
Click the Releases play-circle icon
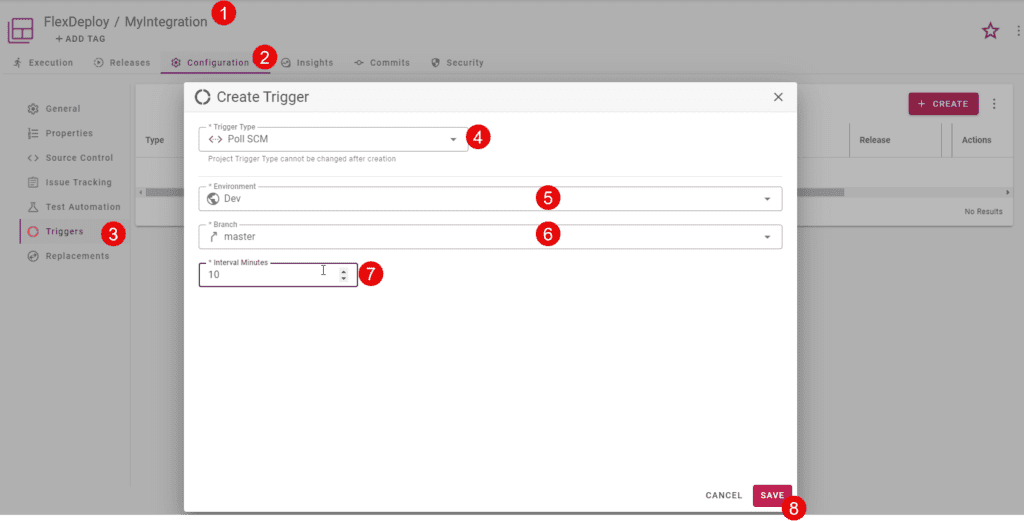[99, 63]
